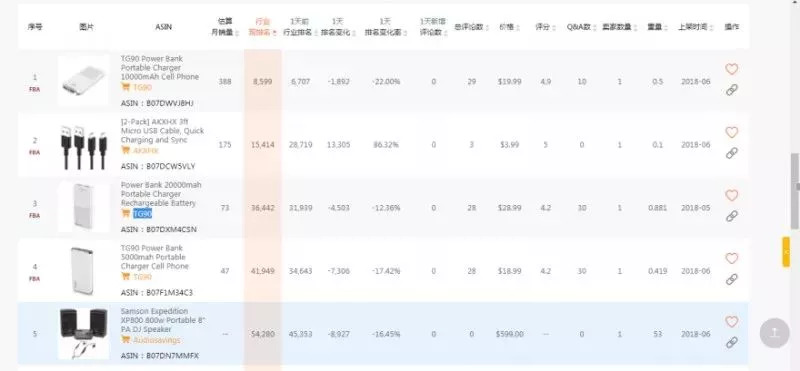Sort by 上架时间 column header

(695, 27)
